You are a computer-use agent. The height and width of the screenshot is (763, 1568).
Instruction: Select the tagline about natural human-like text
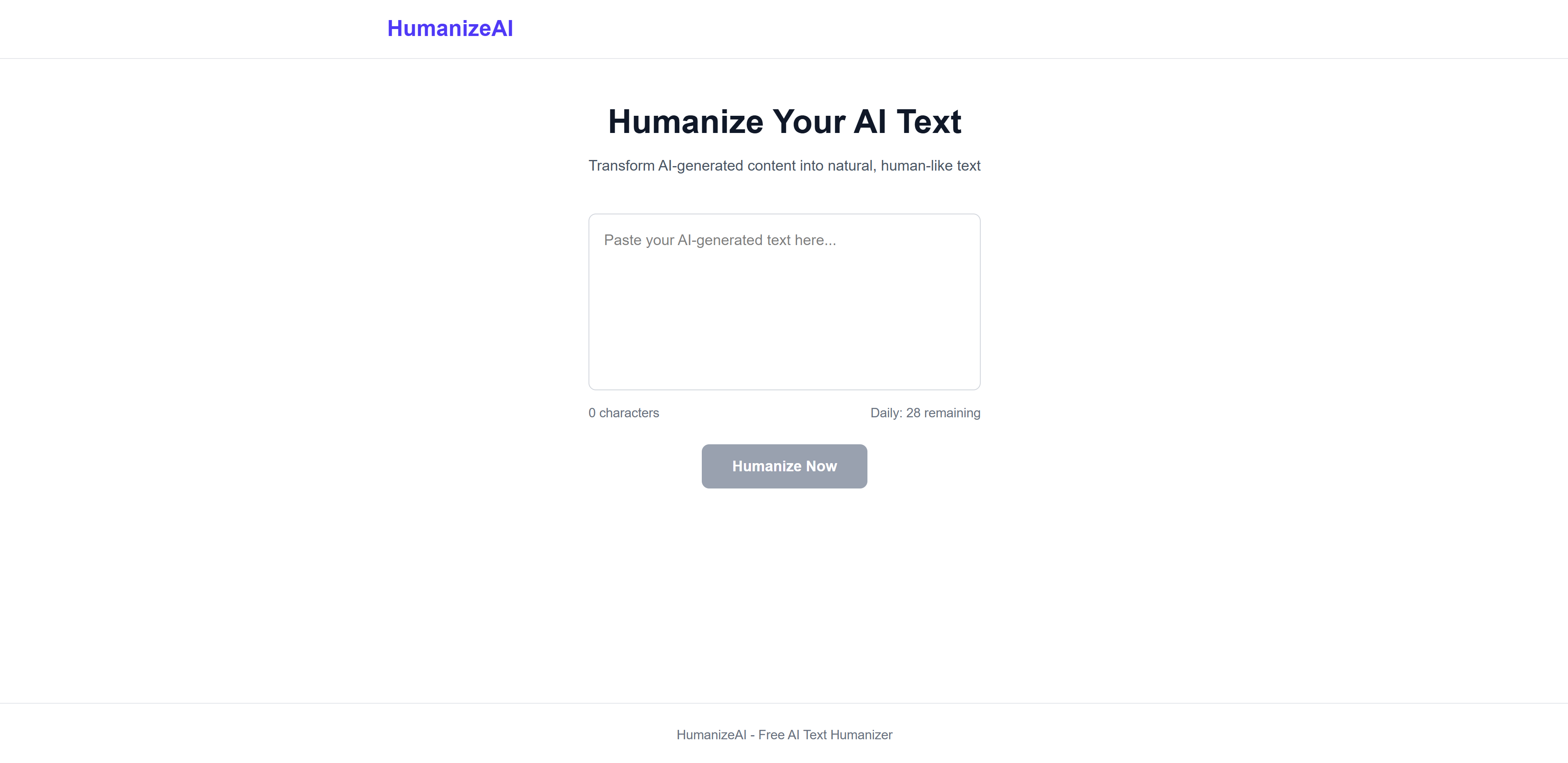tap(784, 165)
